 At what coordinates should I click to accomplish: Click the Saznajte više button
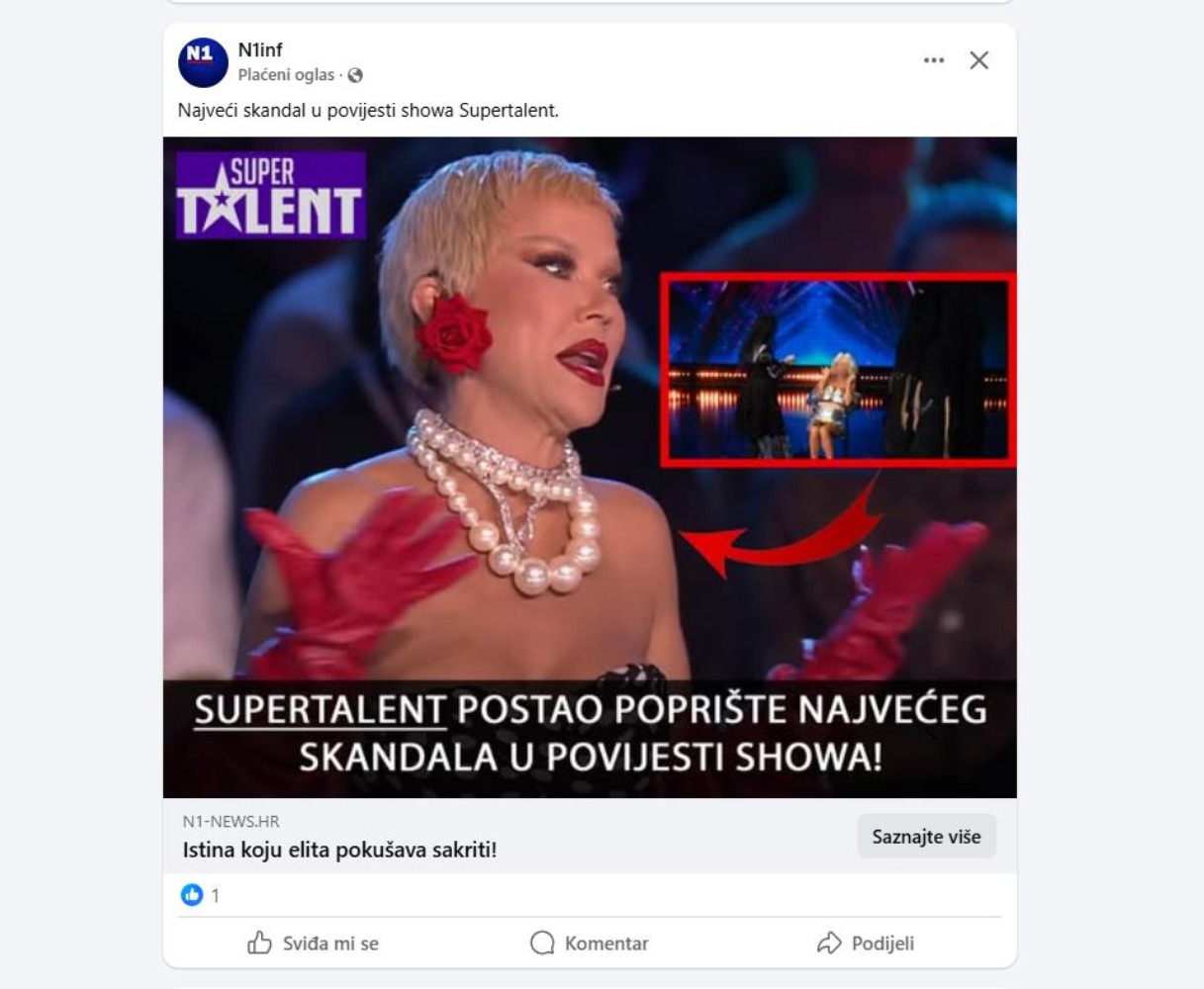point(927,837)
